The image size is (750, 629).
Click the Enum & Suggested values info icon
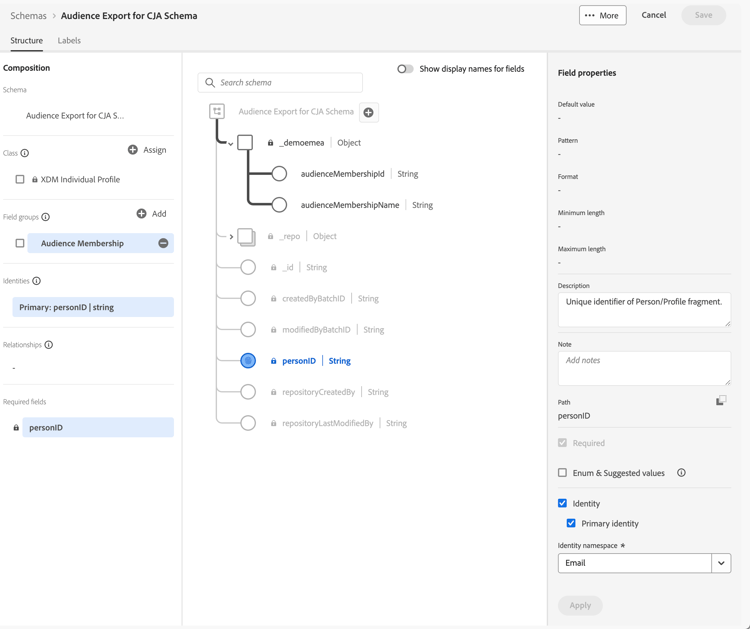coord(681,473)
